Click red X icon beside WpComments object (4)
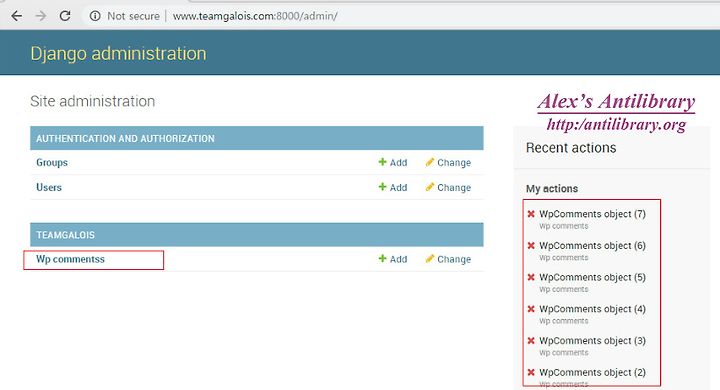This screenshot has width=720, height=390. (x=531, y=309)
